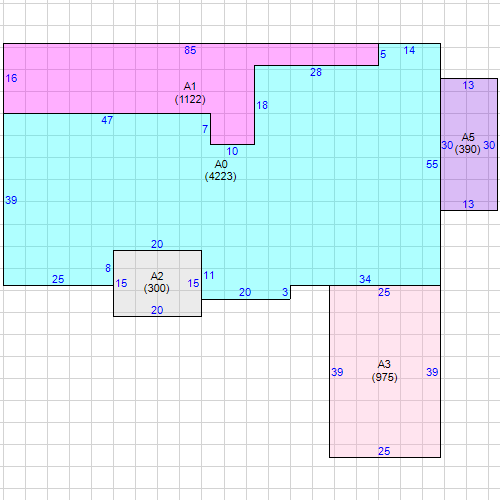
Task: Select the 47 dimension label
Action: coord(107,120)
